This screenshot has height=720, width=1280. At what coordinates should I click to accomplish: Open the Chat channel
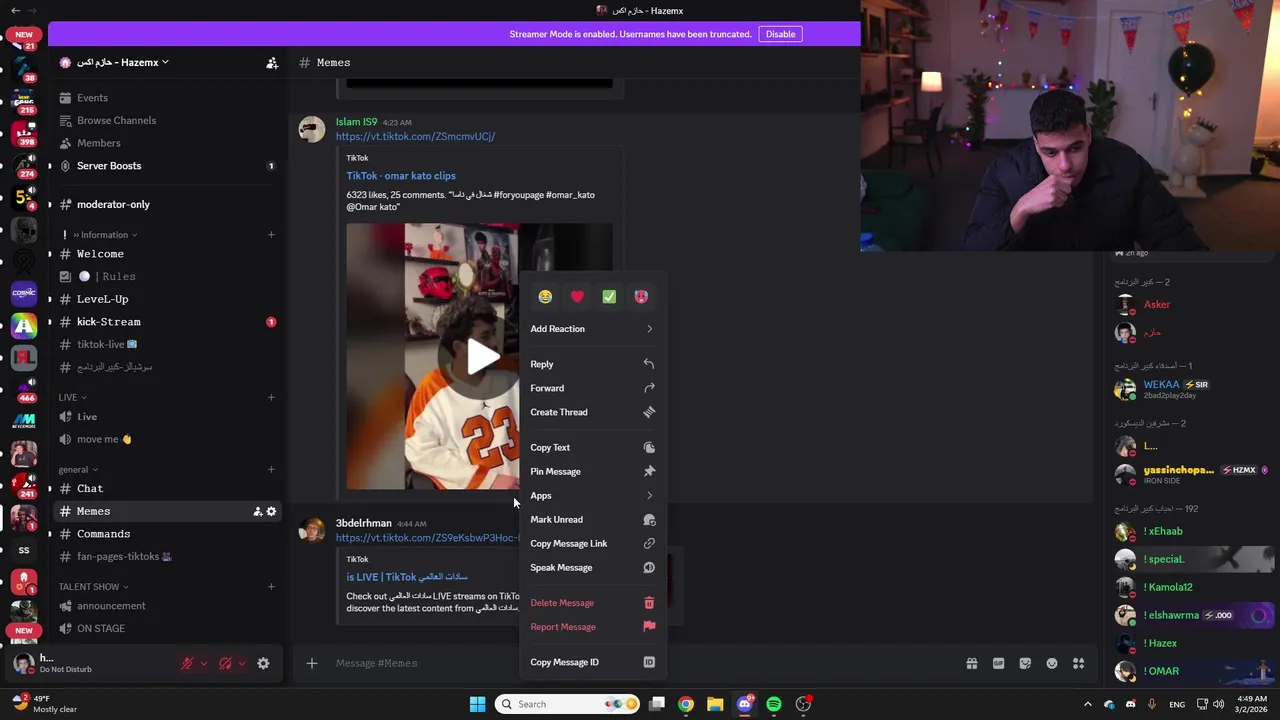(x=168, y=489)
